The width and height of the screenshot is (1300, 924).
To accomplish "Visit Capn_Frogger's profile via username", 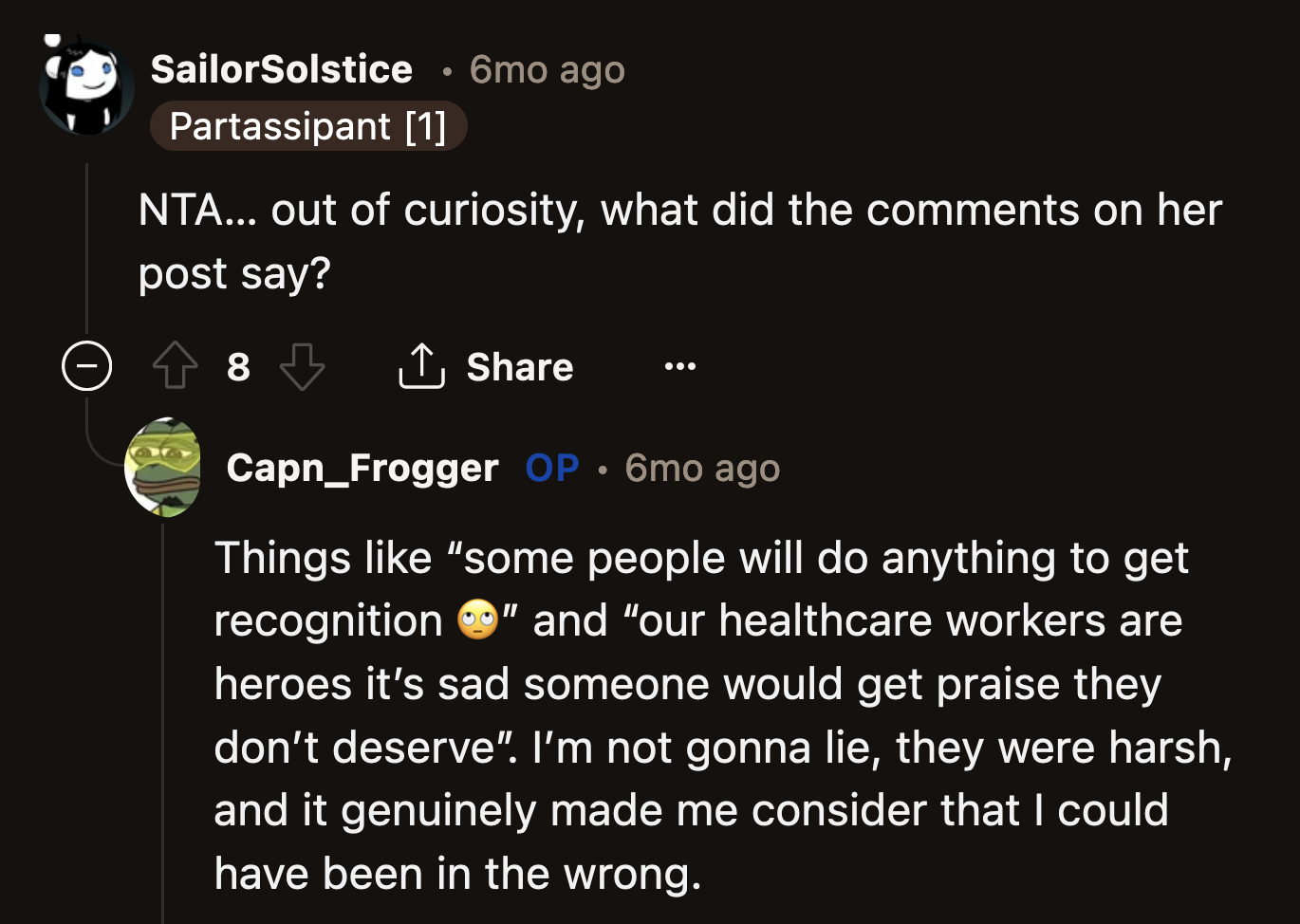I will [362, 468].
